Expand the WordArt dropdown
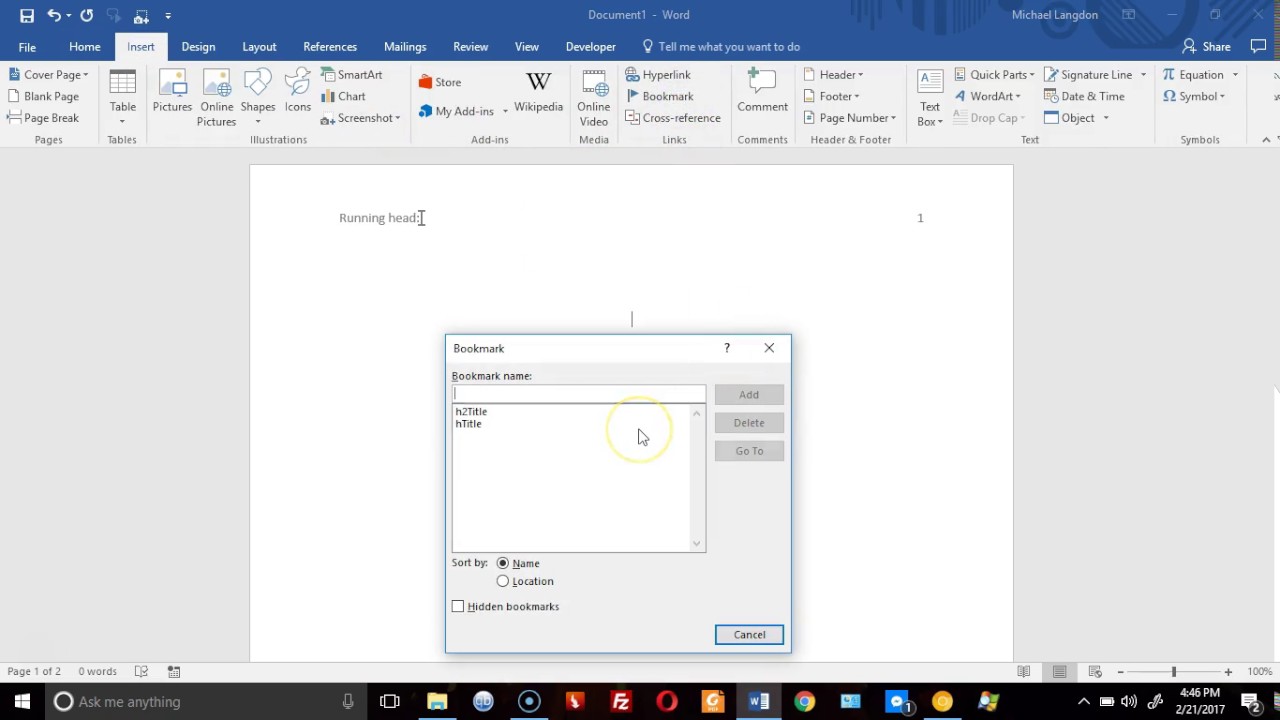The height and width of the screenshot is (720, 1280). [x=1018, y=96]
